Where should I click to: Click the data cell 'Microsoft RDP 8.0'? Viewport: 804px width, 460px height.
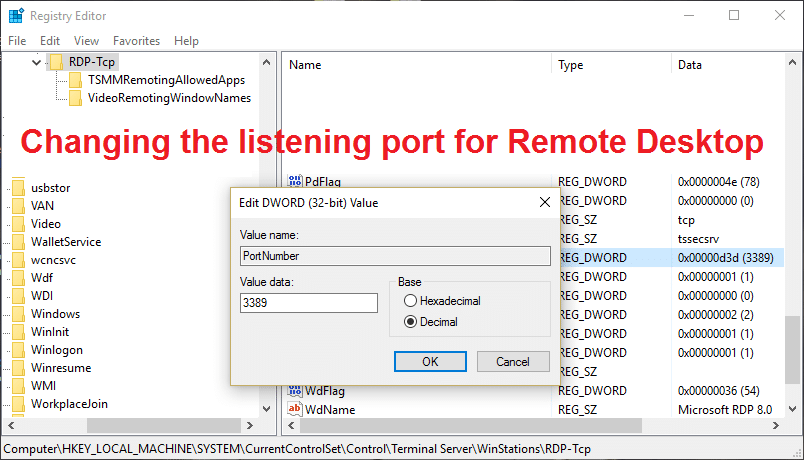(725, 410)
